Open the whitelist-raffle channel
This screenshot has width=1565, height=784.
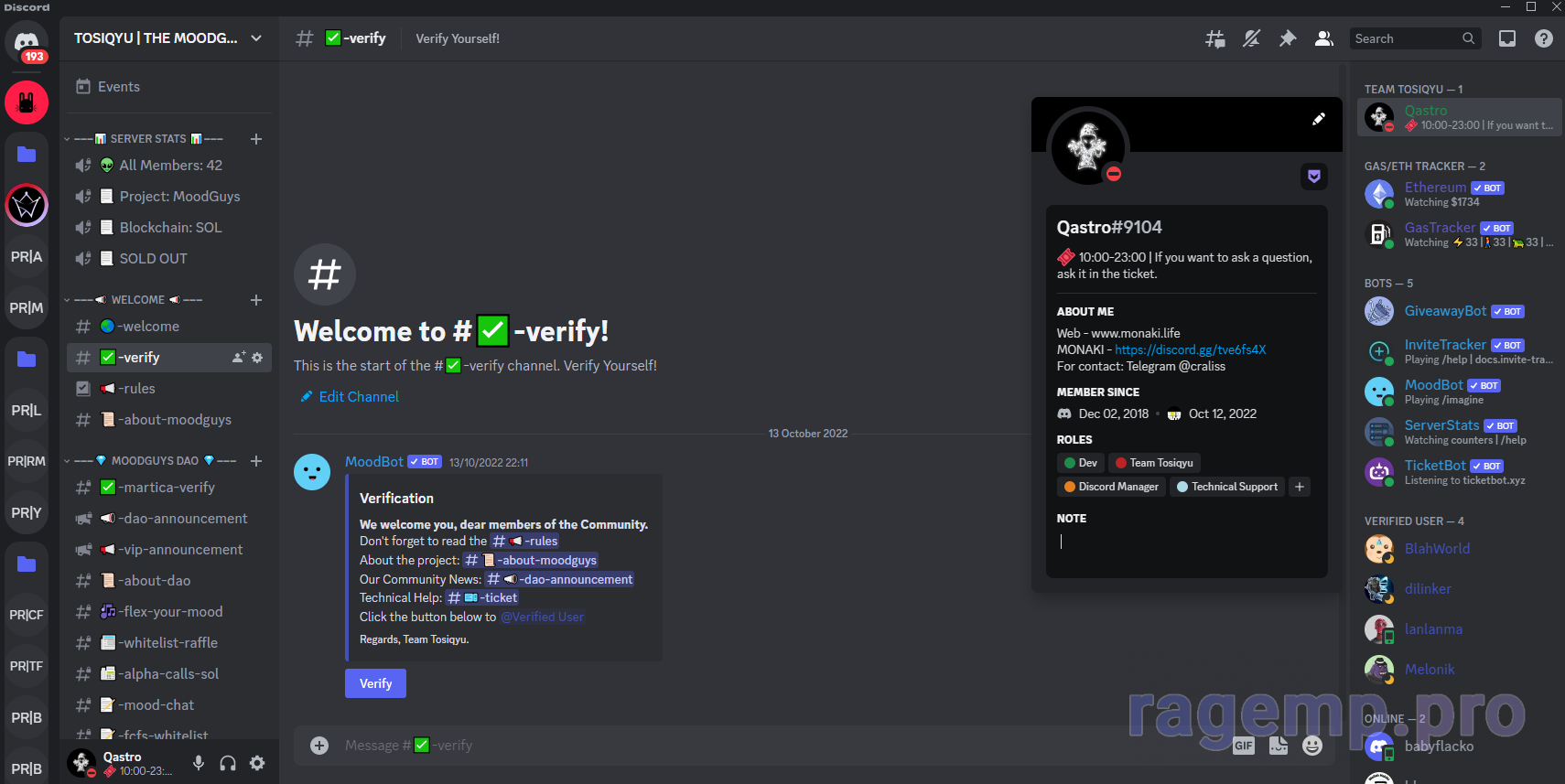pyautogui.click(x=169, y=643)
